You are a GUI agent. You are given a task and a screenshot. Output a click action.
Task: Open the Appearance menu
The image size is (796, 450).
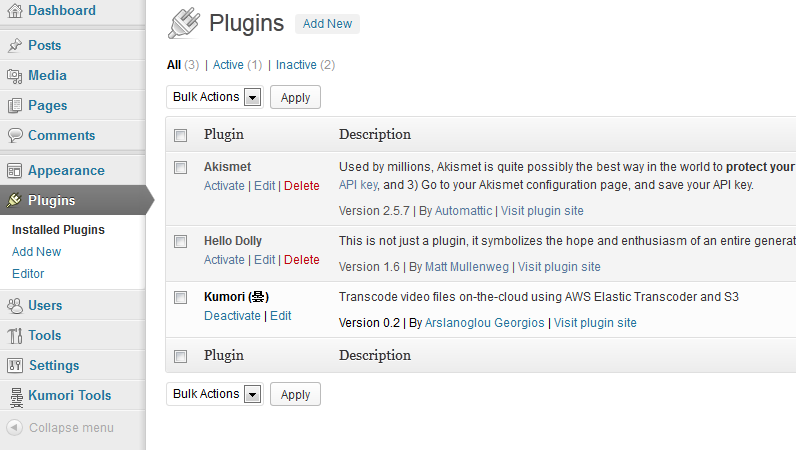[67, 170]
